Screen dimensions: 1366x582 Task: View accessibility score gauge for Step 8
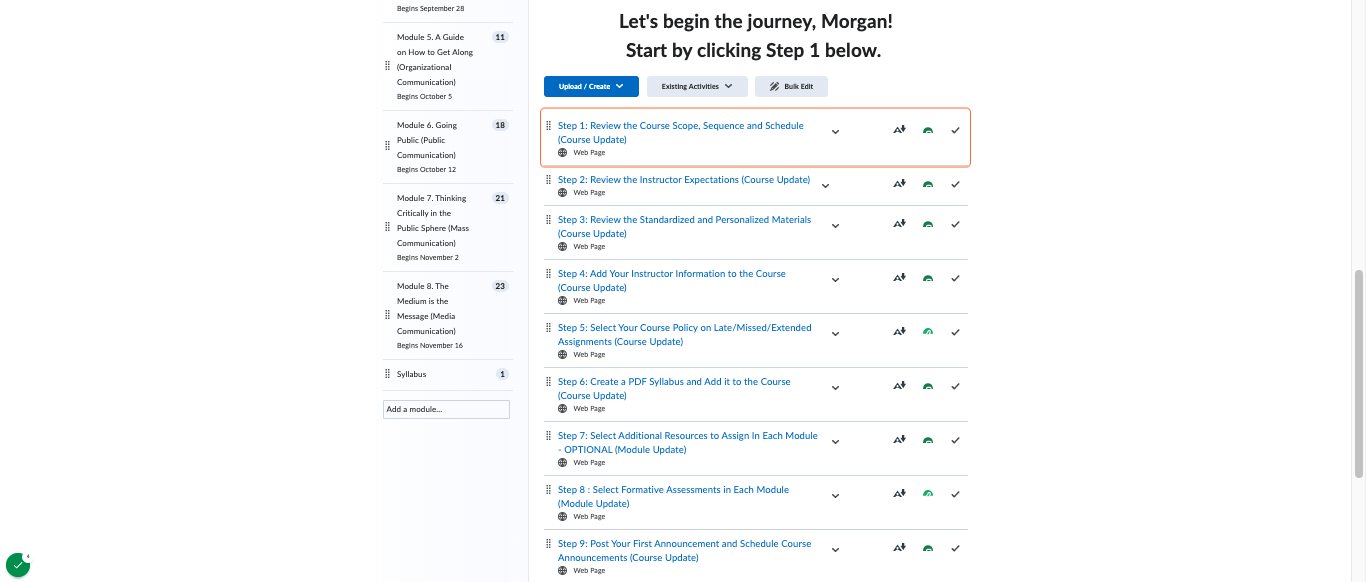[928, 495]
